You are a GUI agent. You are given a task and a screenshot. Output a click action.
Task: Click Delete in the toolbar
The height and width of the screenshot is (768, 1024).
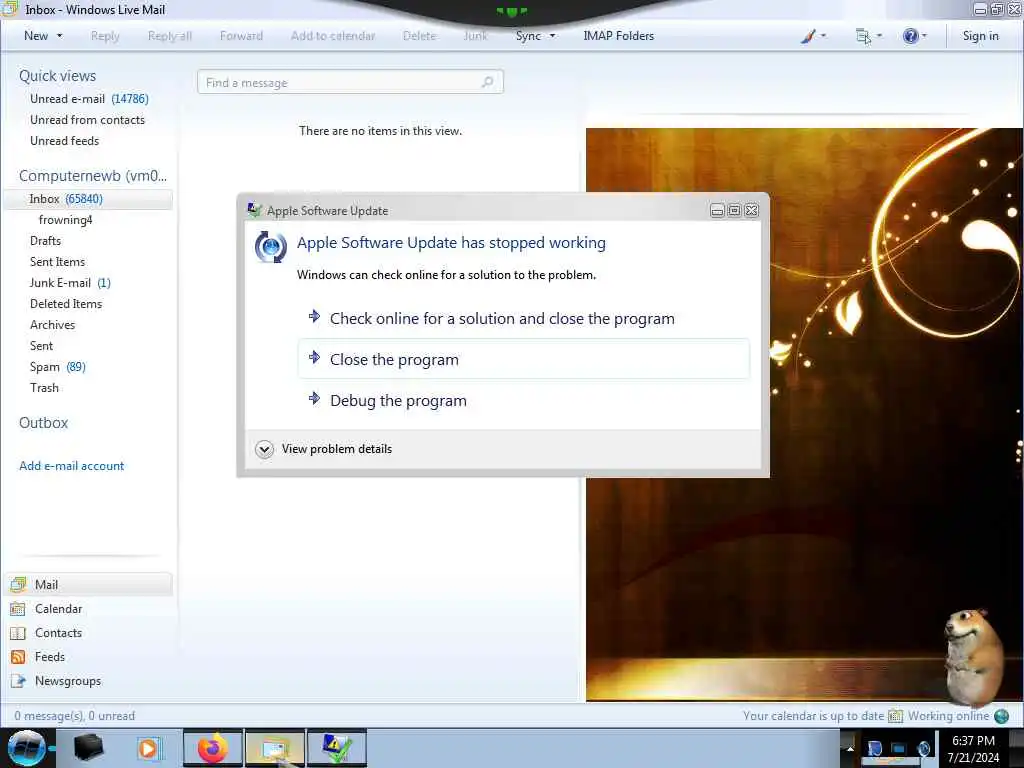(x=419, y=36)
